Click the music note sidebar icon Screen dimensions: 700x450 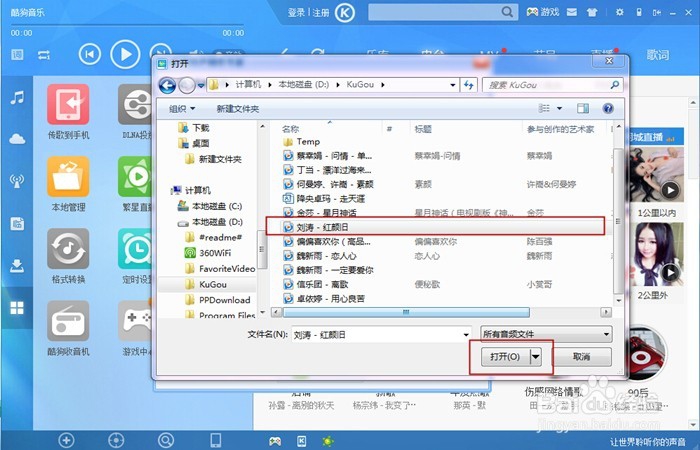(17, 97)
